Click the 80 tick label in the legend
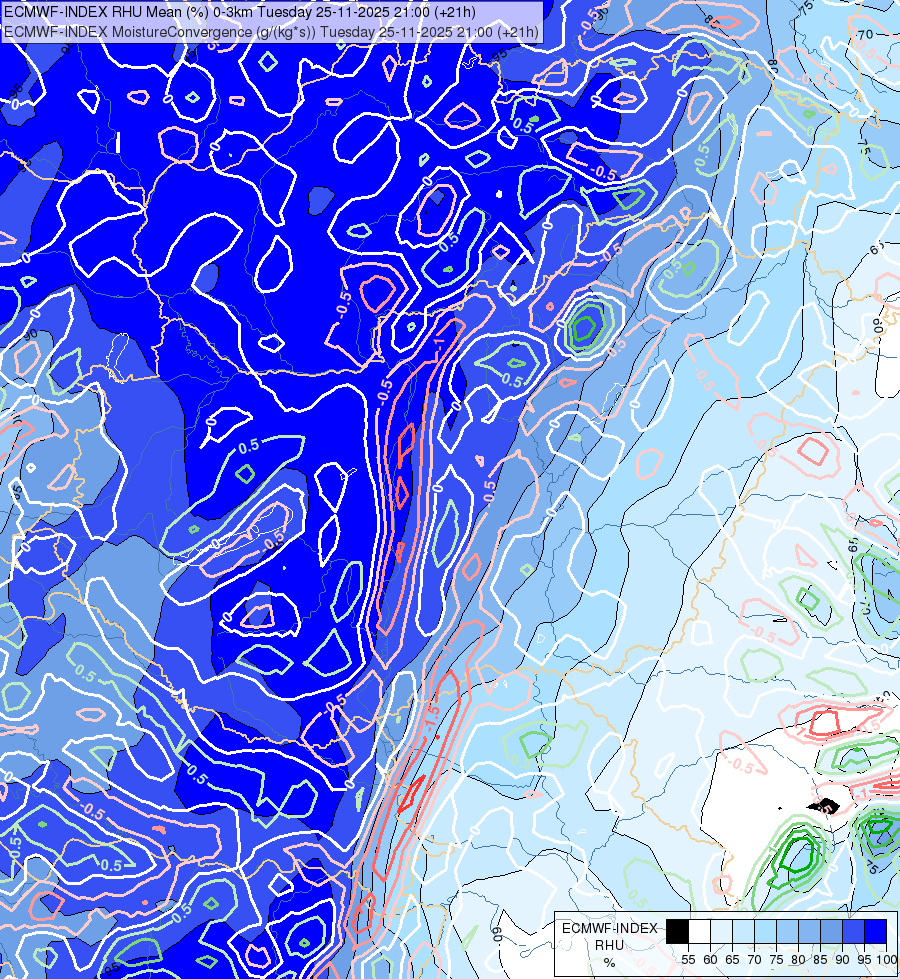 798,960
